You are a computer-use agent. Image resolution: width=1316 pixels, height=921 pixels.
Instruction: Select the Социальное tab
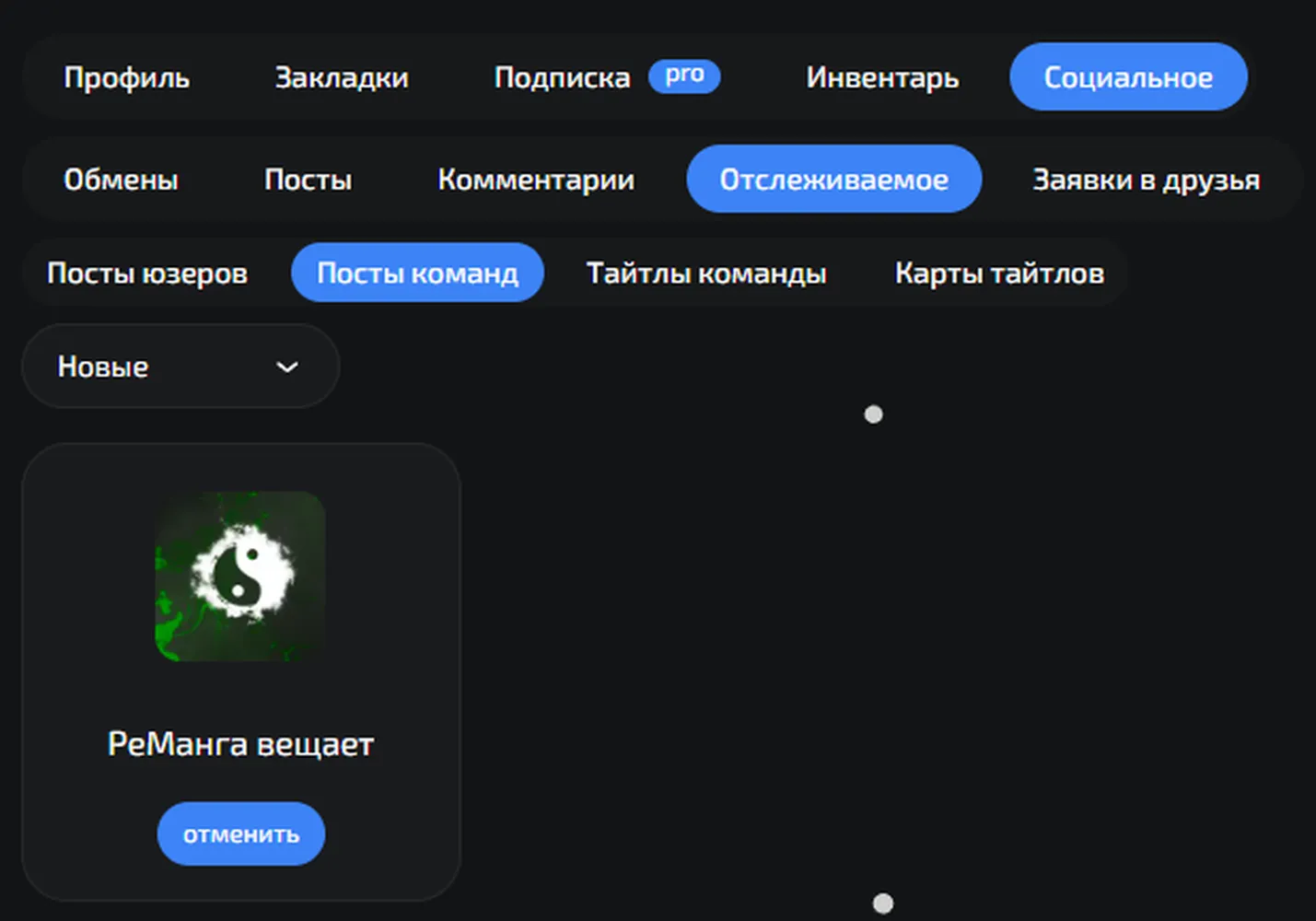[x=1128, y=77]
